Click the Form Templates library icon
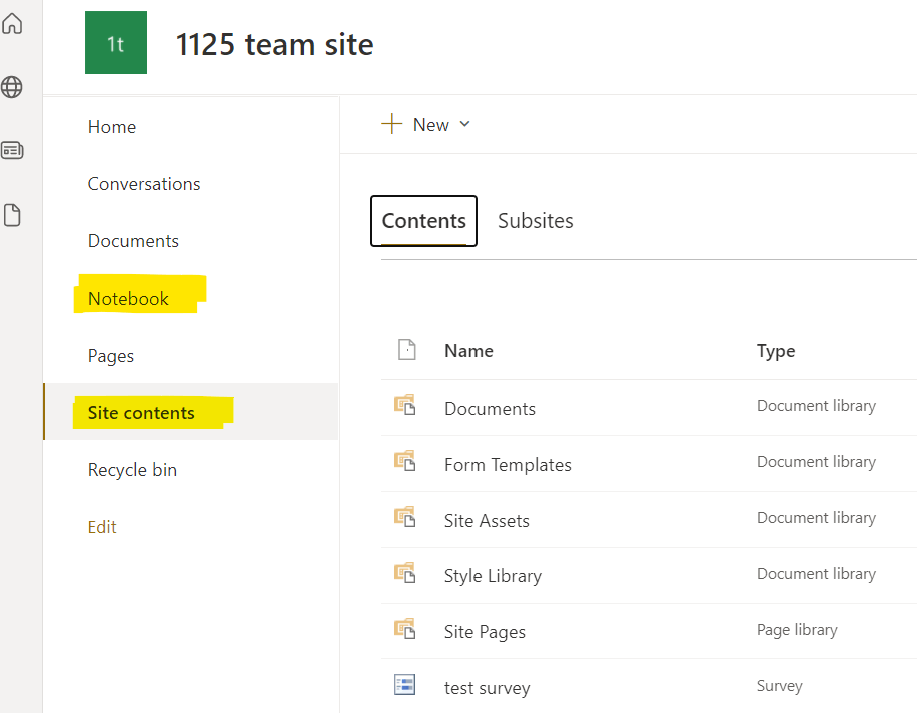The image size is (917, 713). click(x=405, y=461)
